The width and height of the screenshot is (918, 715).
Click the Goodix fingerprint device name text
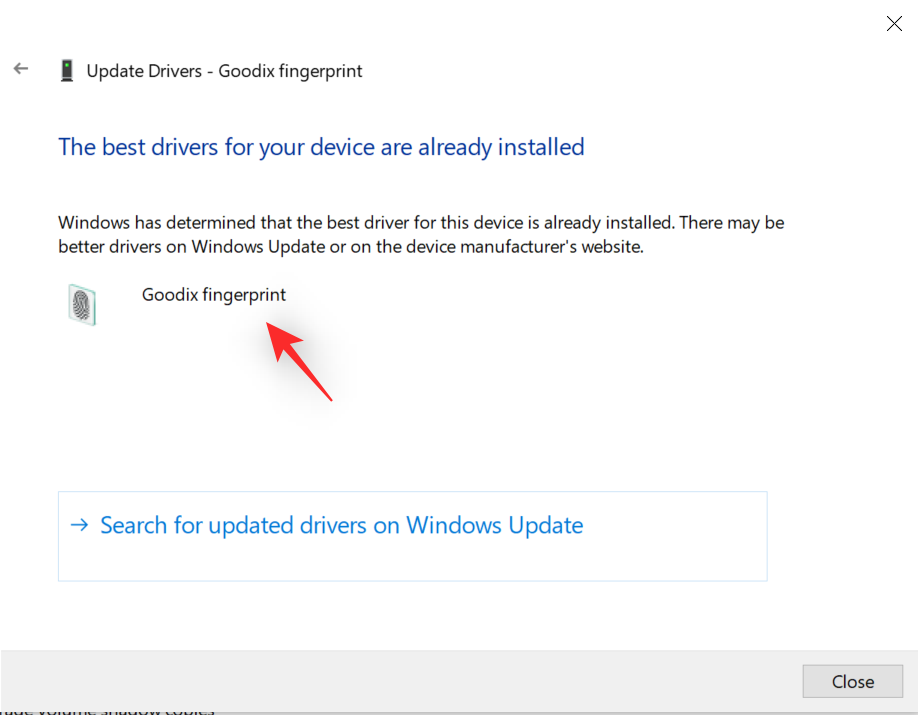point(214,295)
